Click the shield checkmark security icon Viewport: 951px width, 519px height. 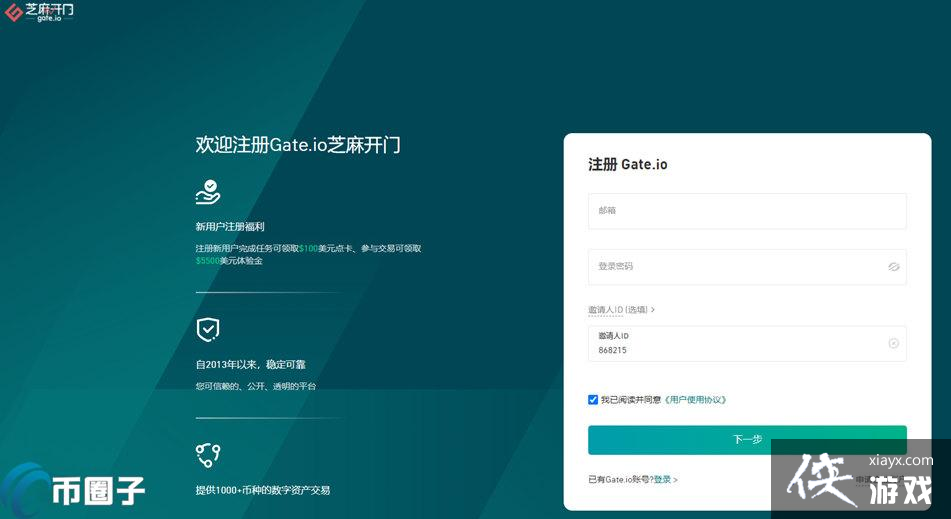click(x=208, y=330)
